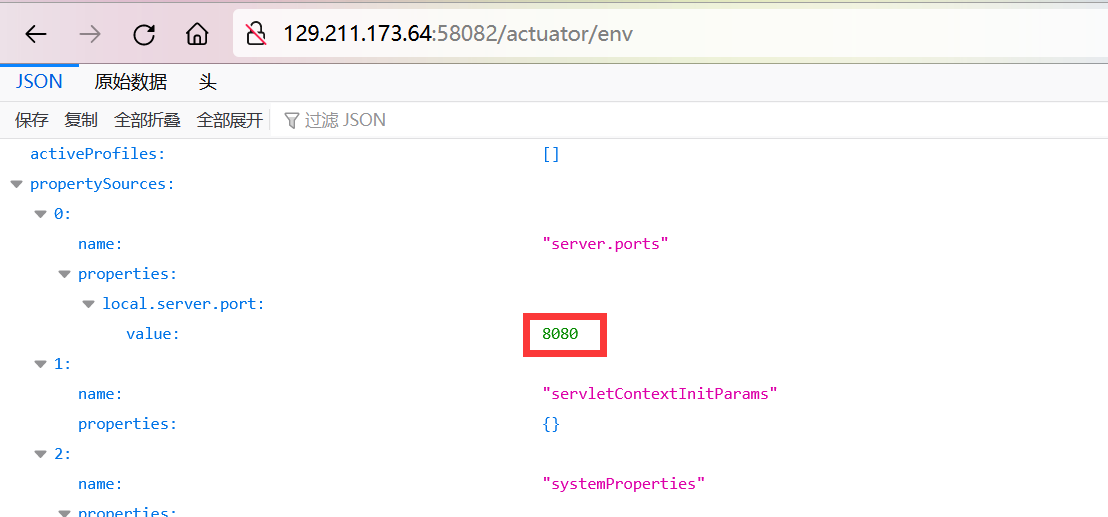Click the name key beside "systemProperties"
This screenshot has width=1108, height=517.
[x=100, y=484]
